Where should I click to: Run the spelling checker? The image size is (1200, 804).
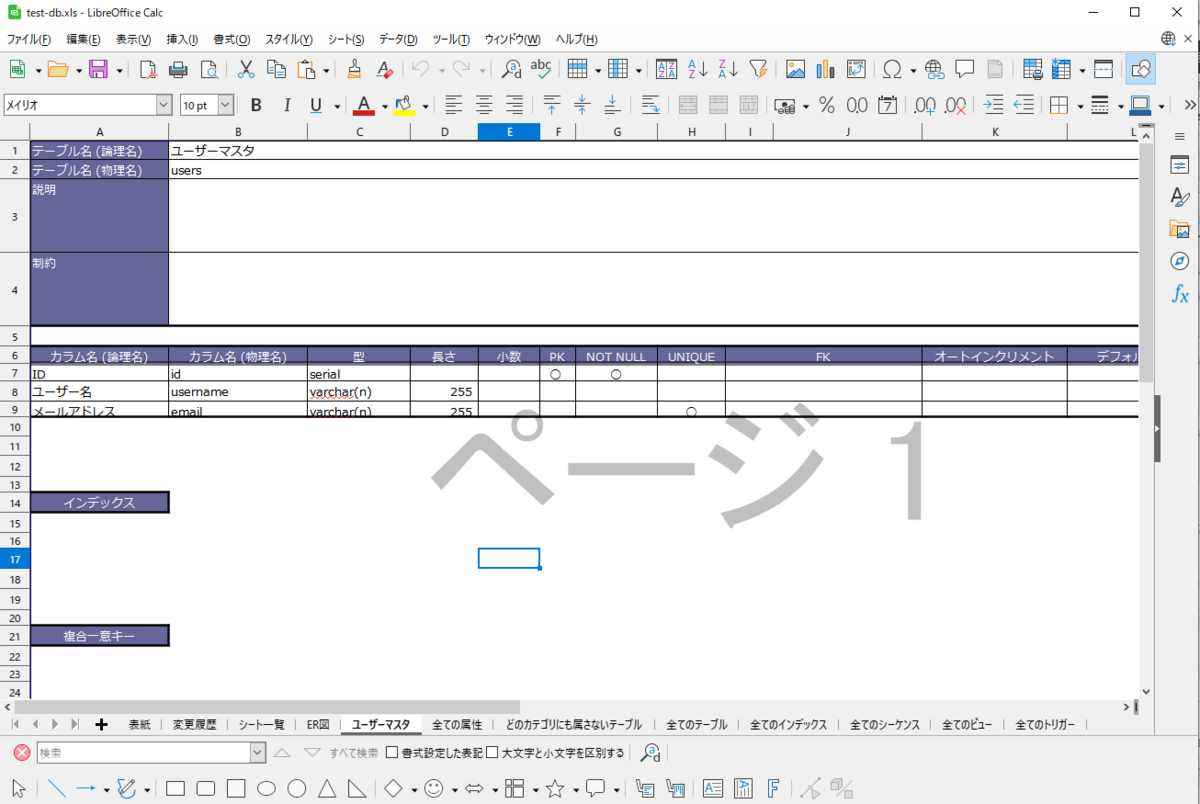click(x=541, y=69)
